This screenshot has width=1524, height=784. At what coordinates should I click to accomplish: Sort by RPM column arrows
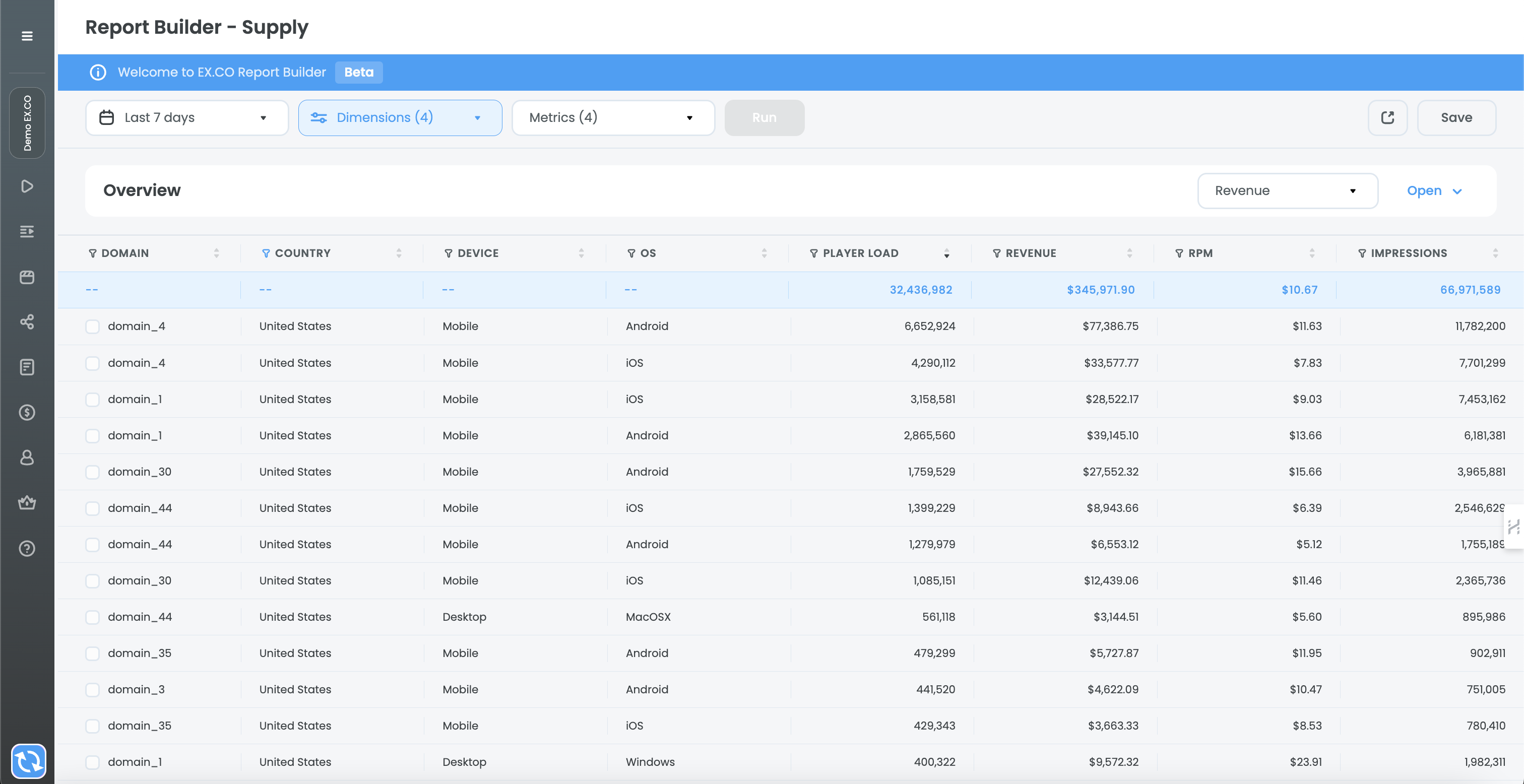pos(1312,253)
